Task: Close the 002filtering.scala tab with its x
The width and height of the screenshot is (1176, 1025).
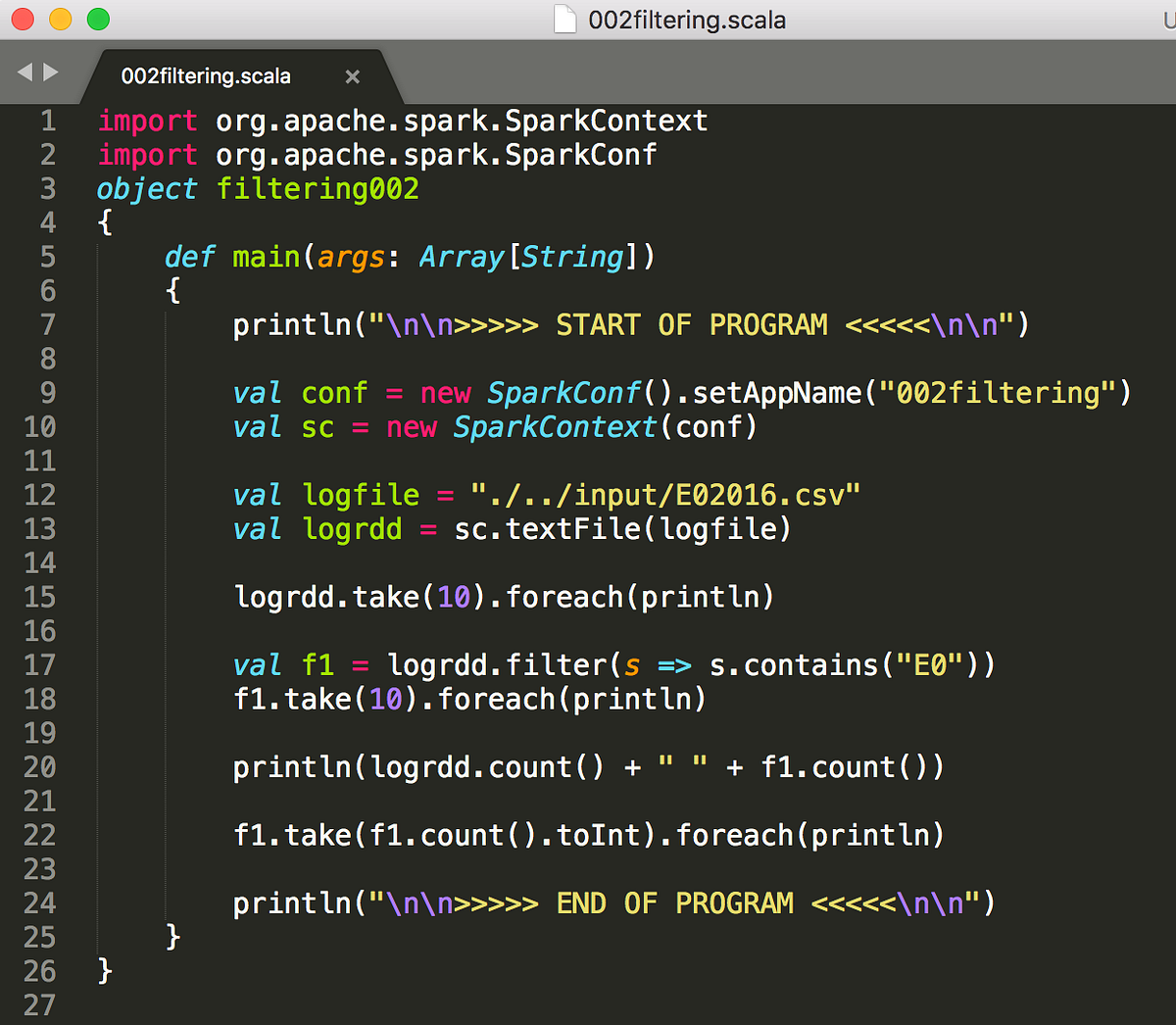Action: click(352, 76)
